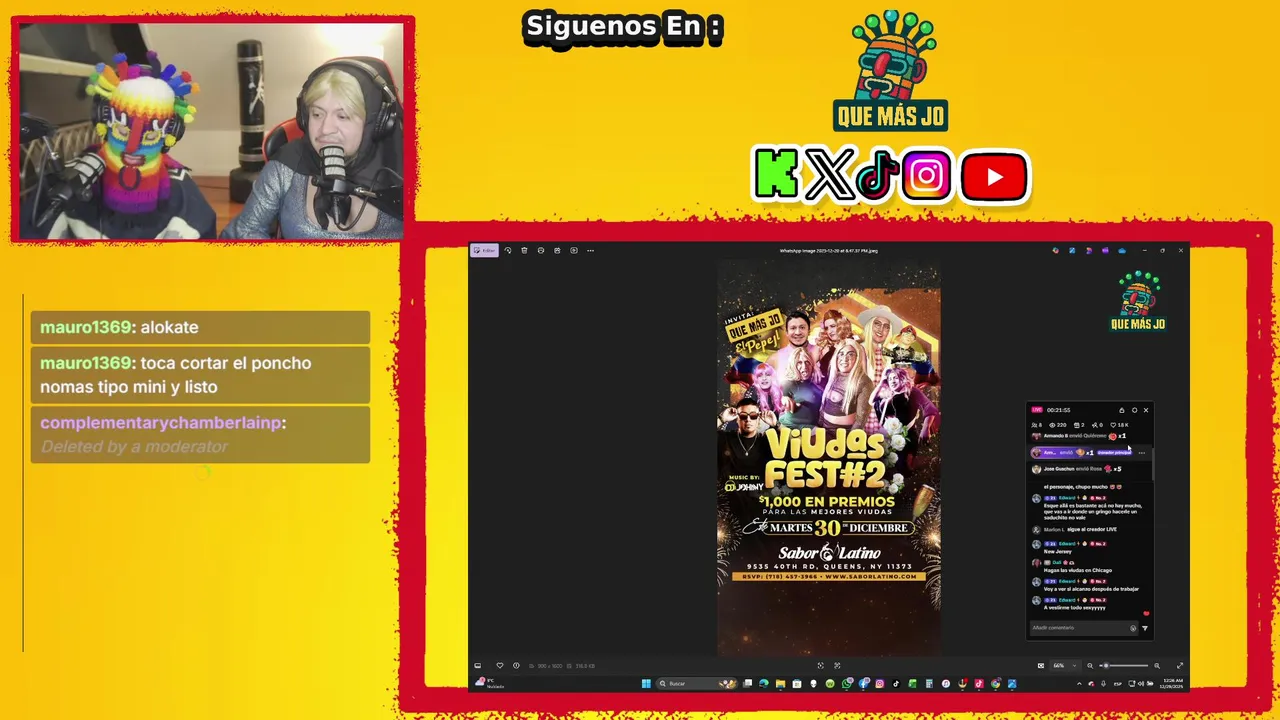This screenshot has width=1280, height=720.
Task: Click the 220 viewers count in live panel
Action: click(x=1058, y=425)
